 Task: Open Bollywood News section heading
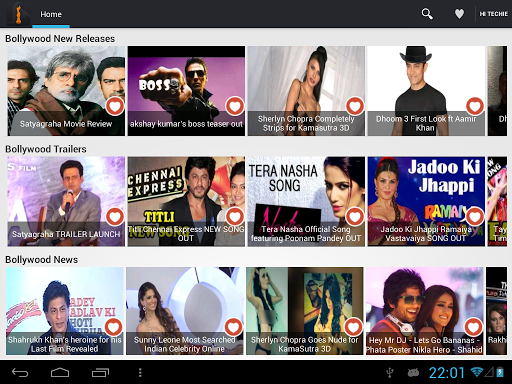[42, 260]
